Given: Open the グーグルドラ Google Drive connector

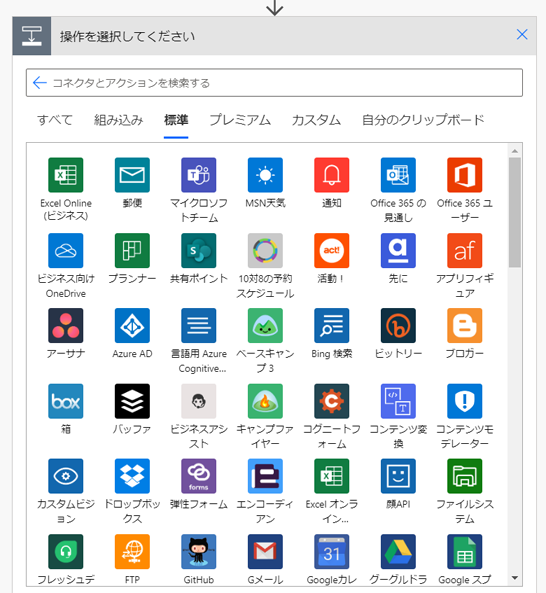Looking at the screenshot, I should tap(398, 552).
